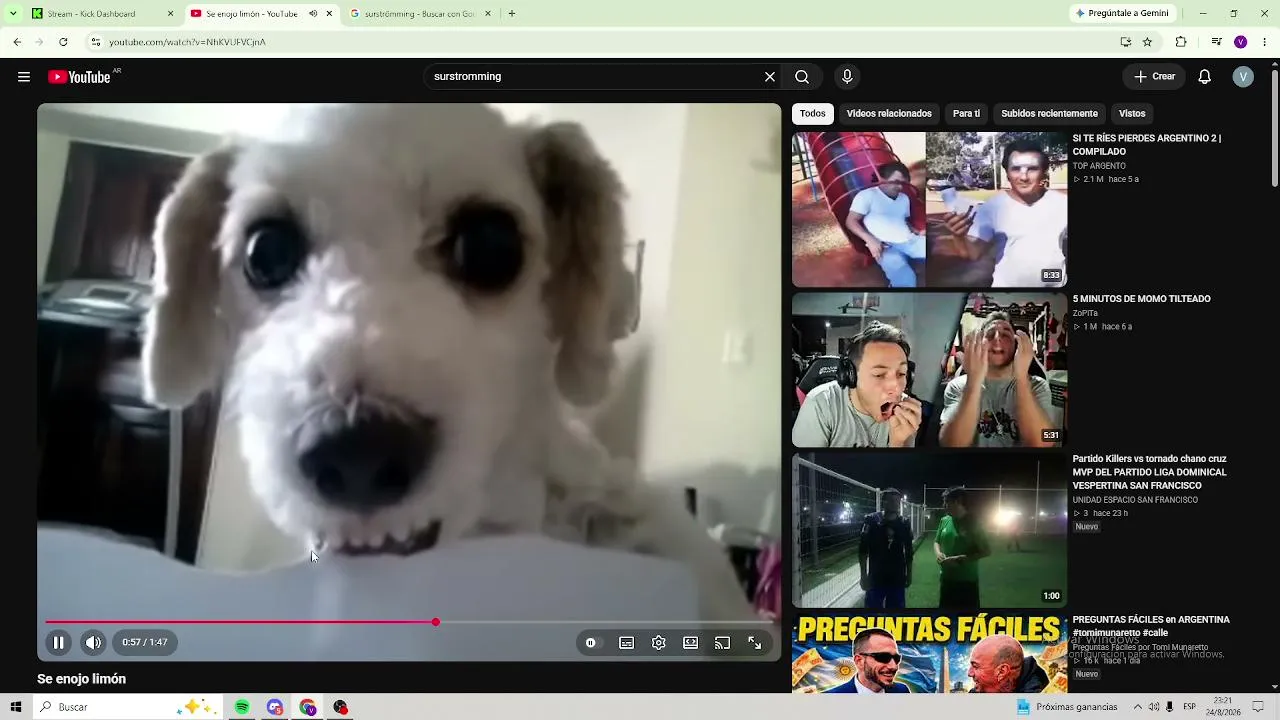Image resolution: width=1280 pixels, height=720 pixels.
Task: Expand the system tray hidden icons chevron
Action: coord(1137,707)
